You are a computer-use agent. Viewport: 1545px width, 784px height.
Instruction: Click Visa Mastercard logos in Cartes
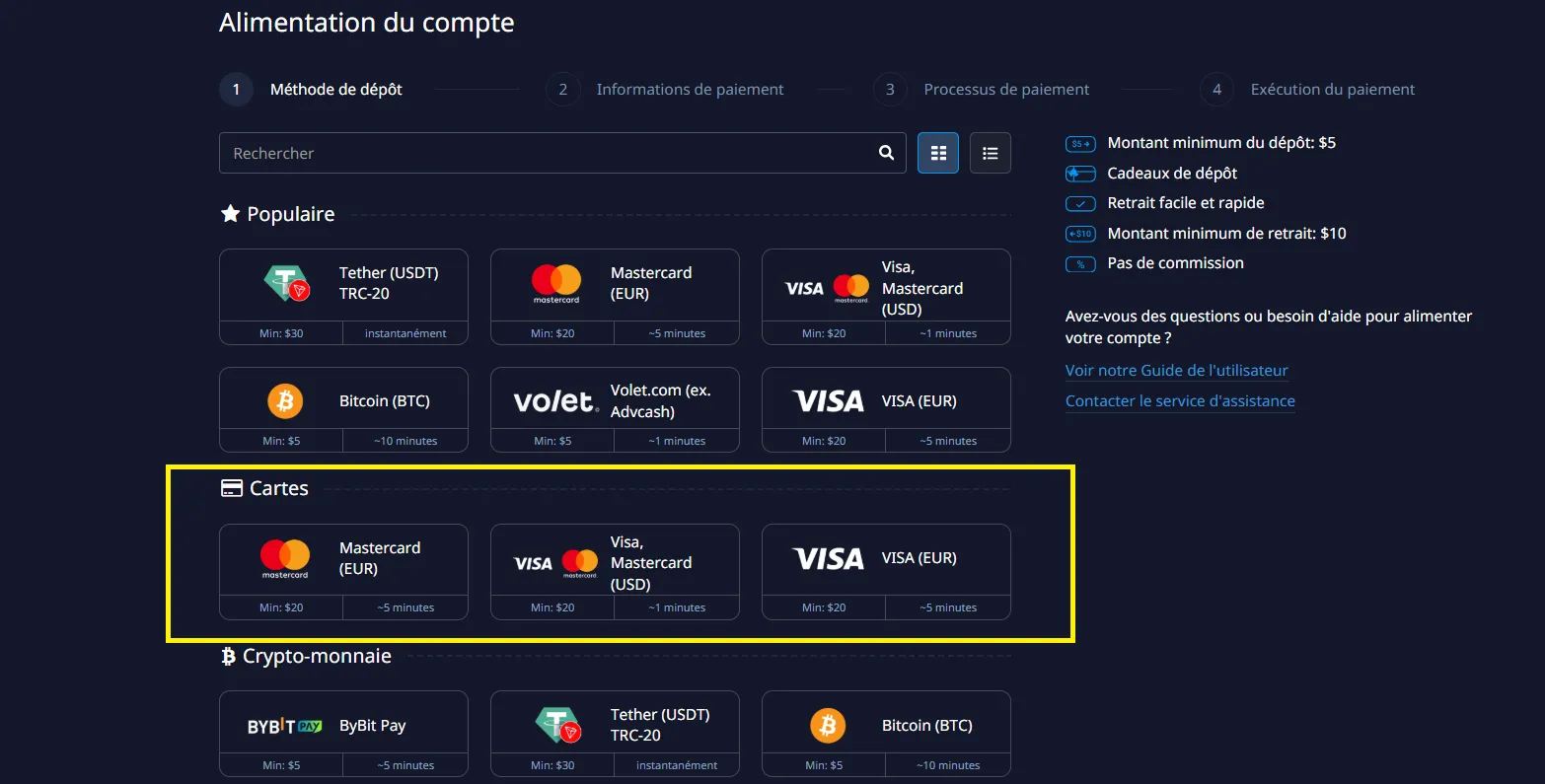[x=555, y=563]
